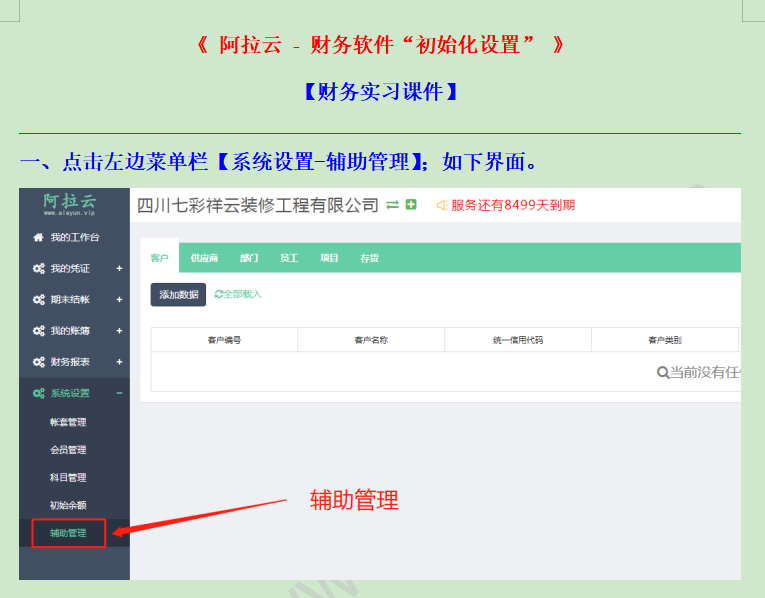Open the 财务报表 menu entry
The height and width of the screenshot is (598, 765).
pos(74,362)
